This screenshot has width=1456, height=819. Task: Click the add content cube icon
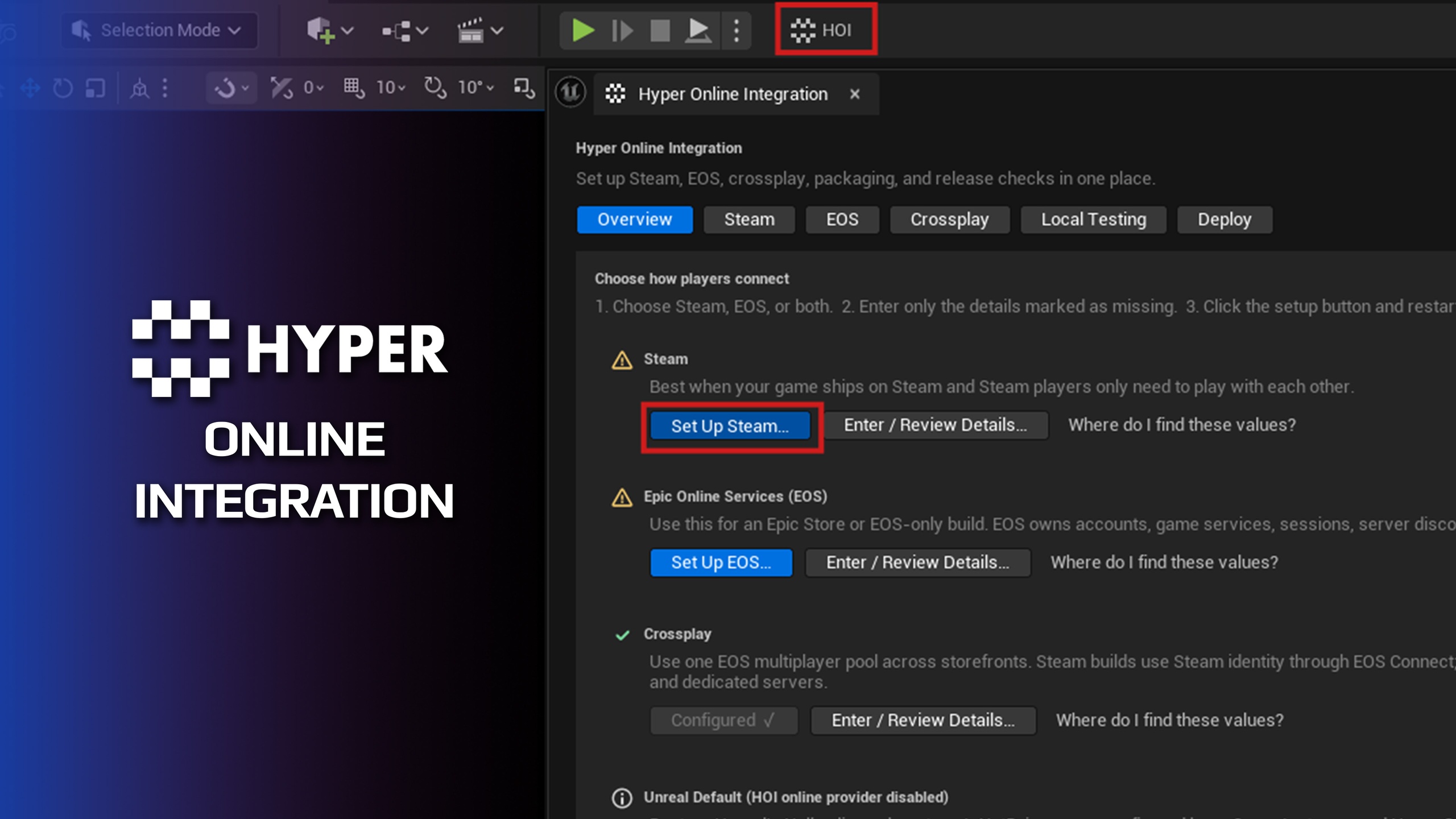click(321, 30)
